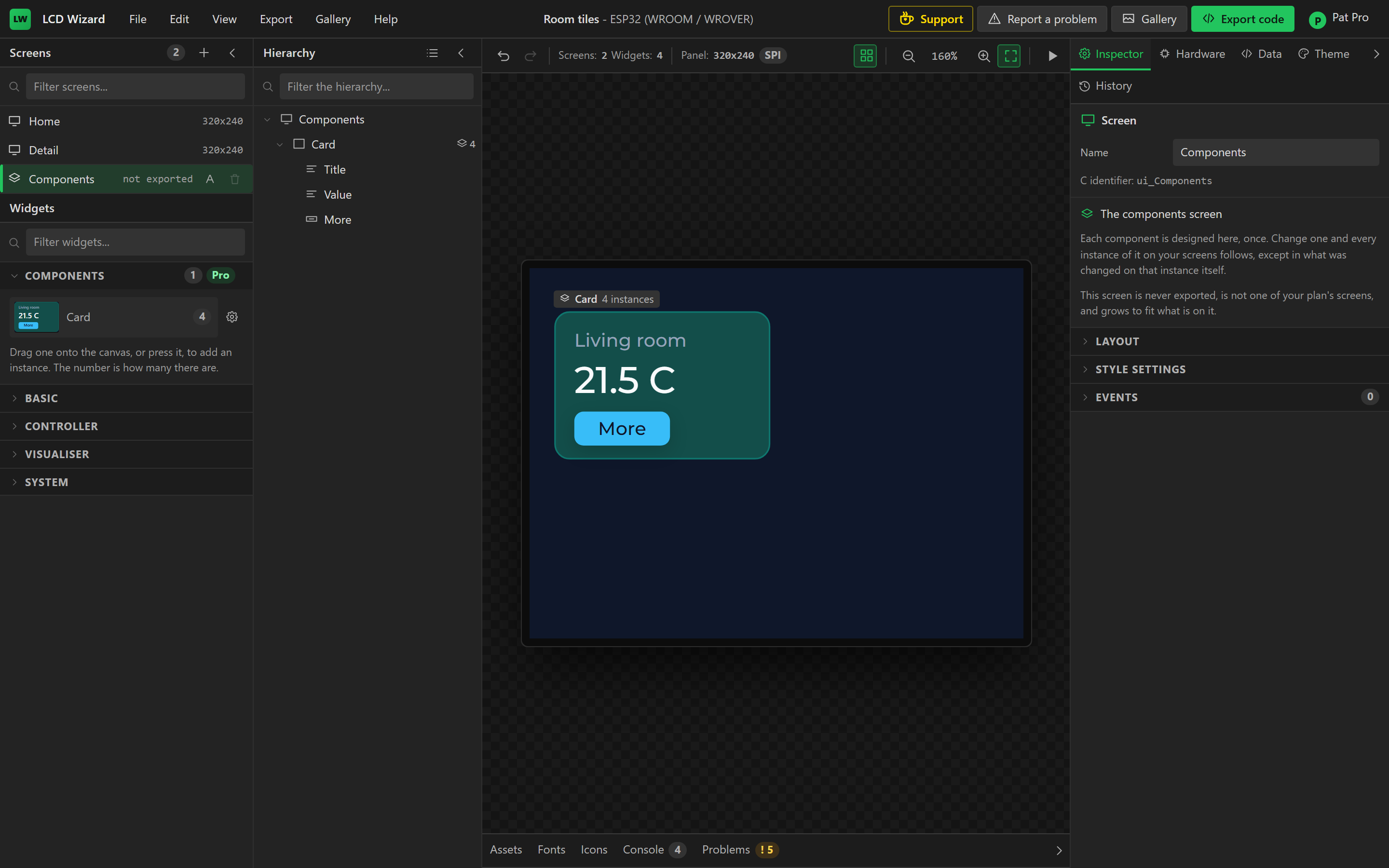
Task: Add a new screen with plus icon
Action: 204,53
